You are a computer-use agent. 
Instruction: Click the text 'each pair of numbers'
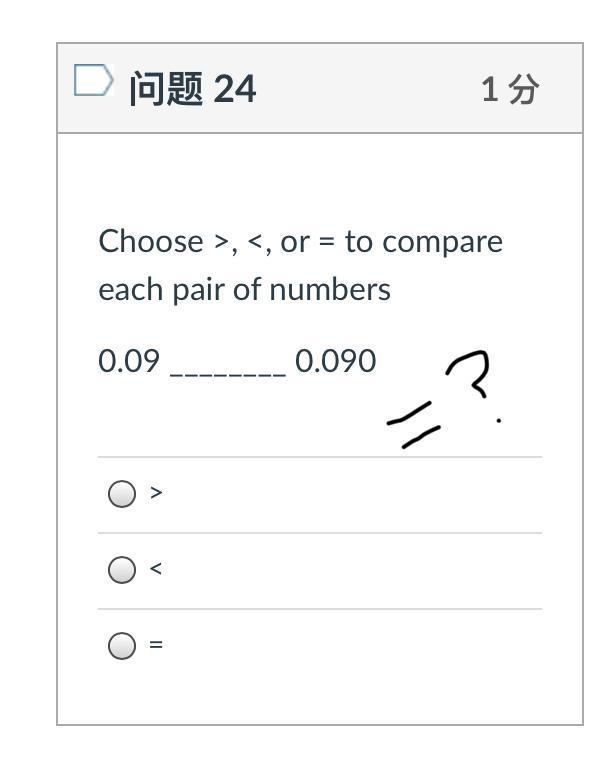pos(244,290)
